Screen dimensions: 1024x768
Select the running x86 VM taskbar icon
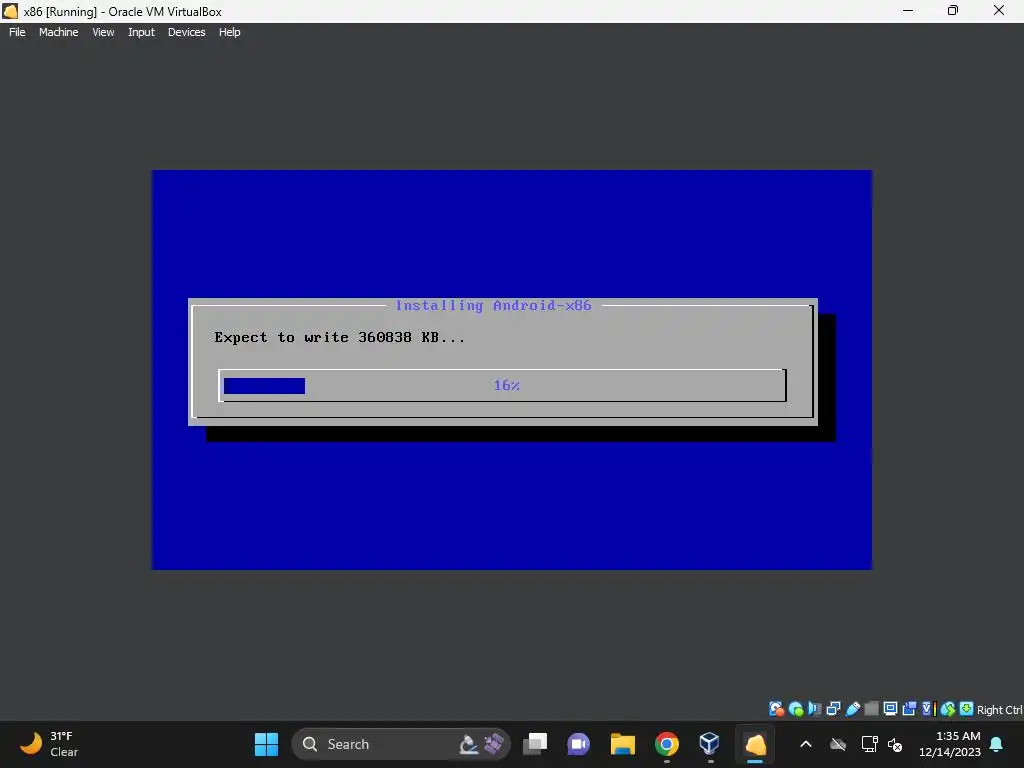tap(755, 744)
